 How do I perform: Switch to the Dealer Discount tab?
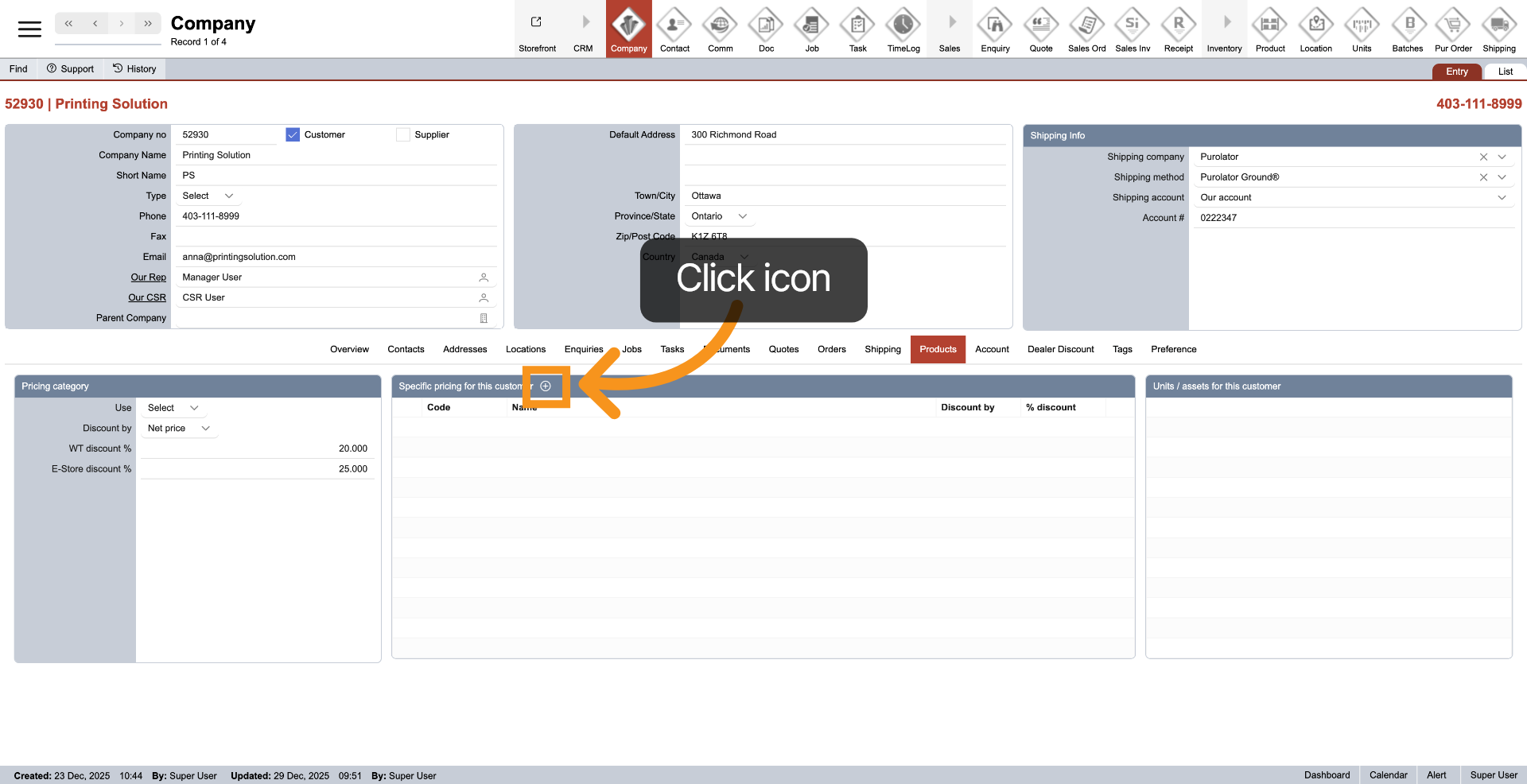click(1060, 350)
